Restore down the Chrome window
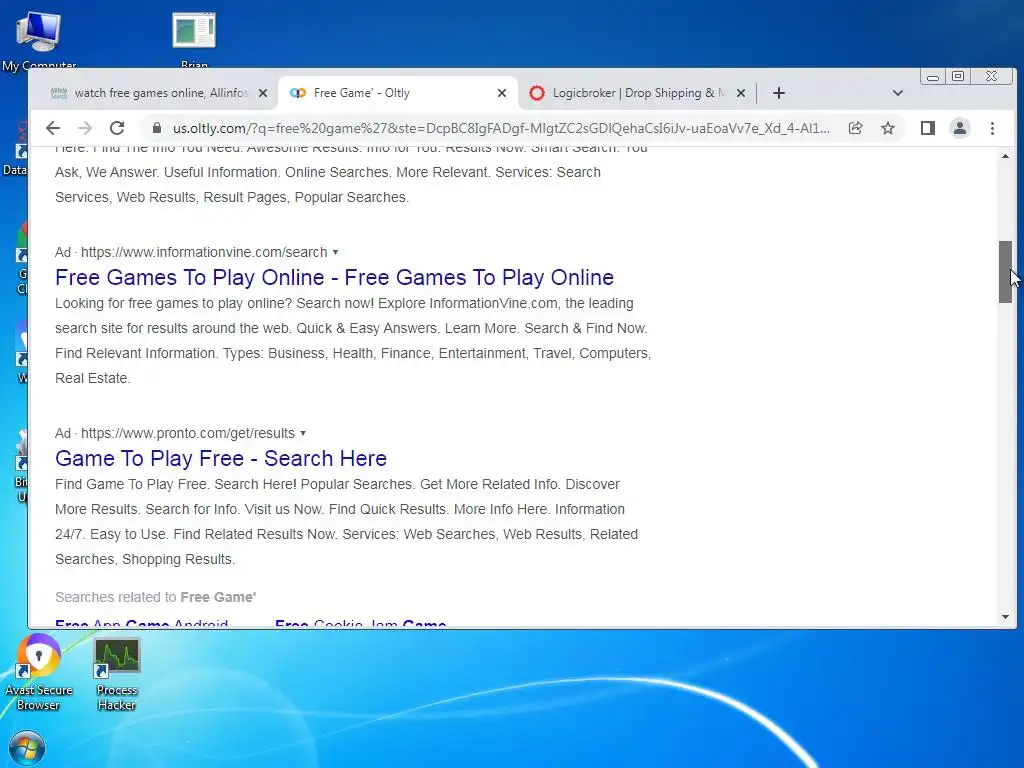 click(x=957, y=77)
